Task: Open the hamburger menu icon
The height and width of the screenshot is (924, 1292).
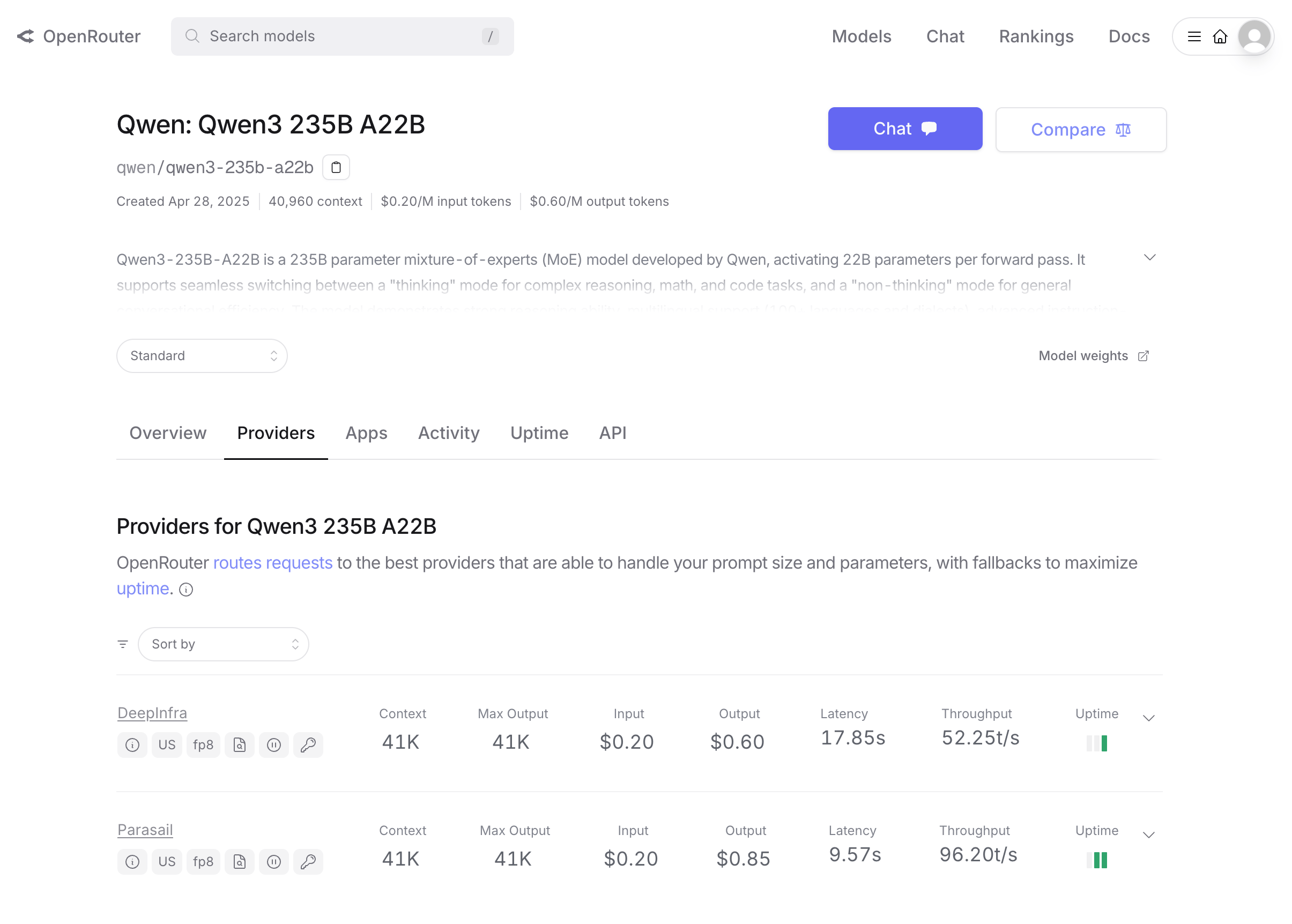Action: coord(1193,36)
